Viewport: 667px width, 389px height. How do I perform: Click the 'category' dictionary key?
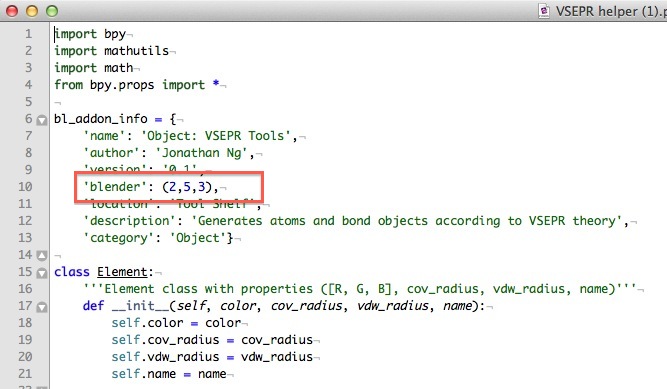pyautogui.click(x=119, y=238)
